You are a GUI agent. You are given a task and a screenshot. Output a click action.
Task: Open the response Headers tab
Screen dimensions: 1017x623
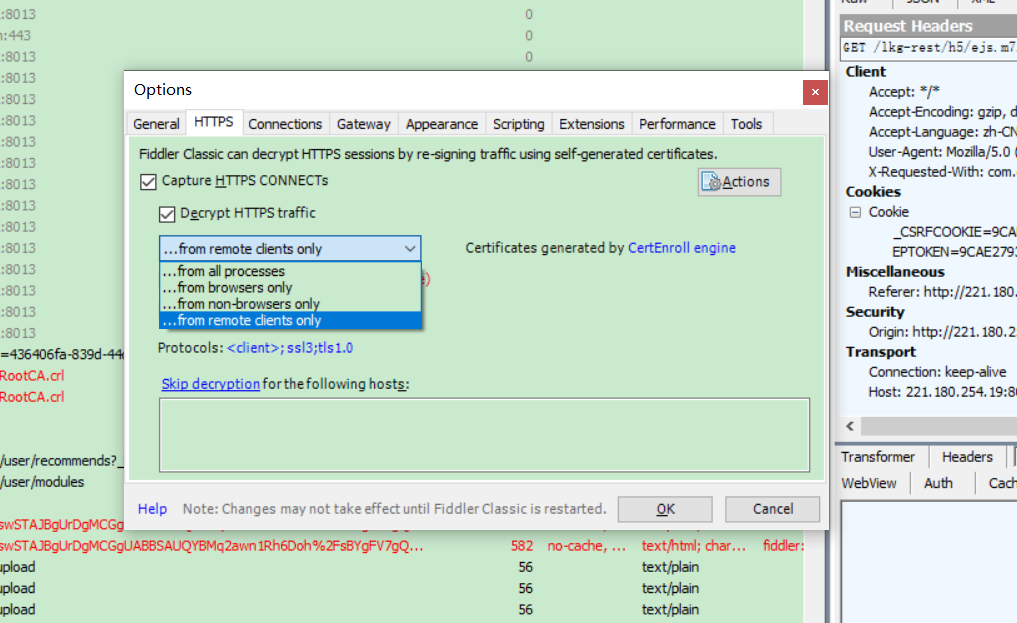point(967,457)
